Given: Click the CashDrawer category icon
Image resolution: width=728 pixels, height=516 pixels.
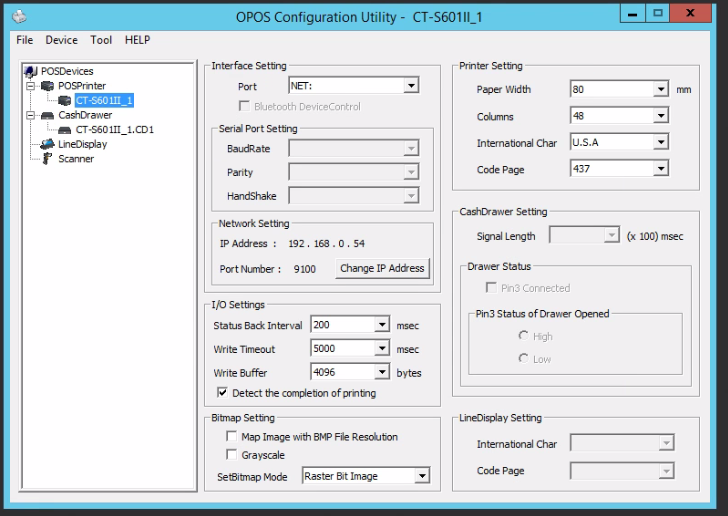Looking at the screenshot, I should point(47,115).
